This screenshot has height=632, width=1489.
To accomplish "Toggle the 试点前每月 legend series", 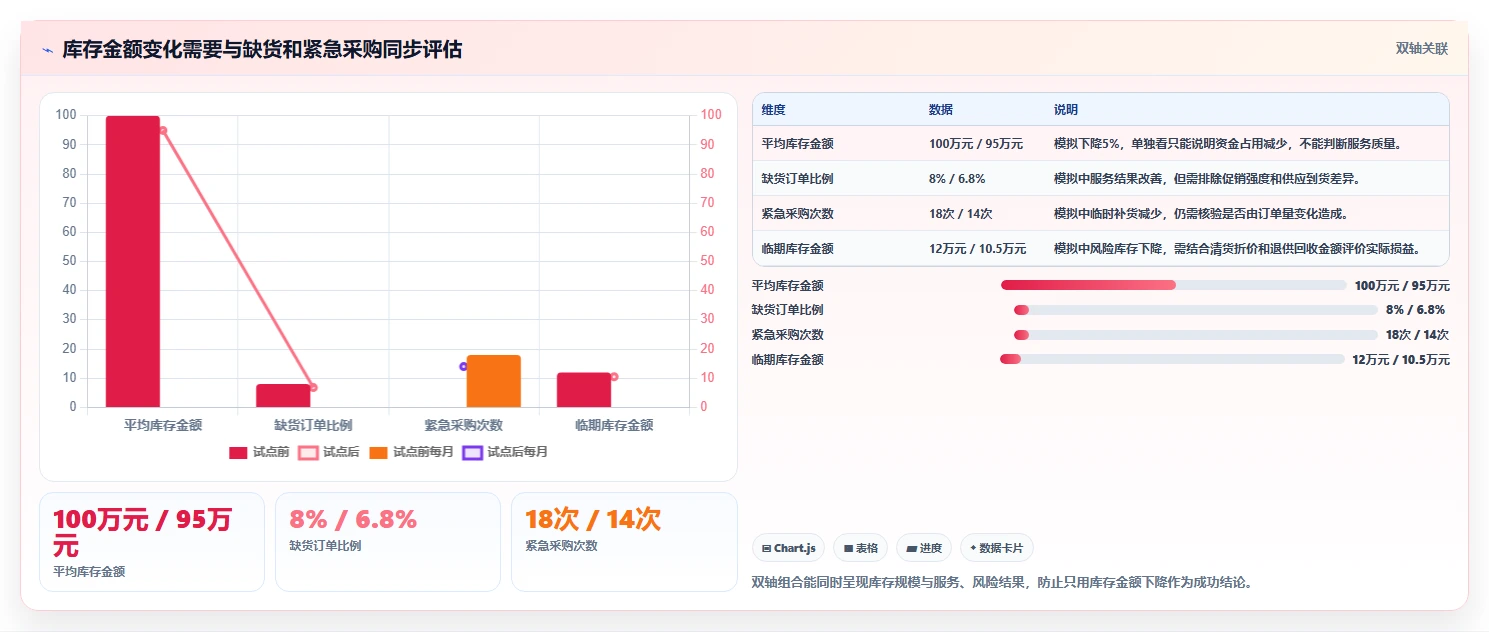I will pos(411,452).
